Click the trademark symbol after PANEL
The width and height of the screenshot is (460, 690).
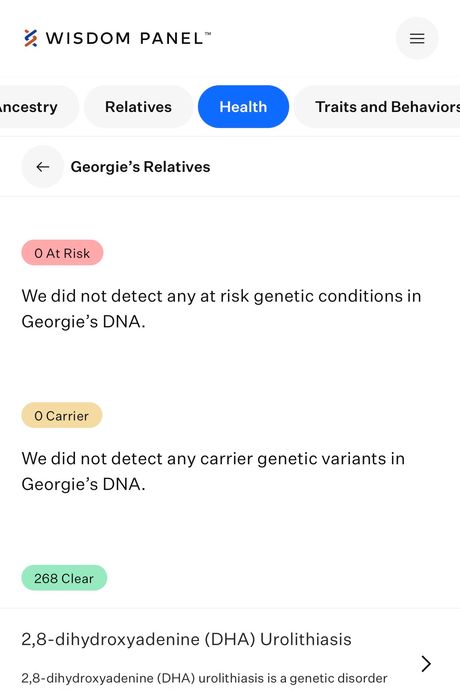click(208, 33)
